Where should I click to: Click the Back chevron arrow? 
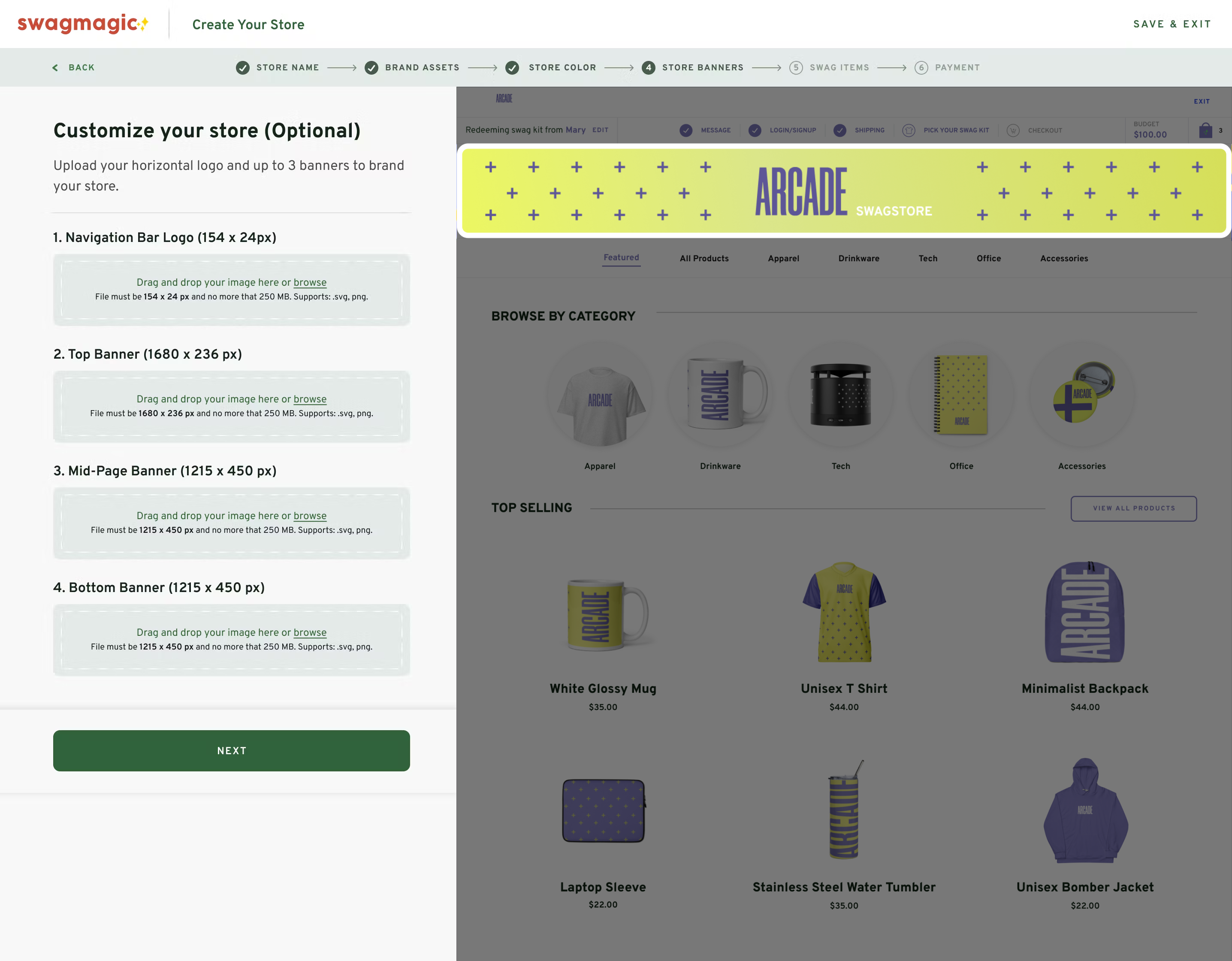coord(55,68)
